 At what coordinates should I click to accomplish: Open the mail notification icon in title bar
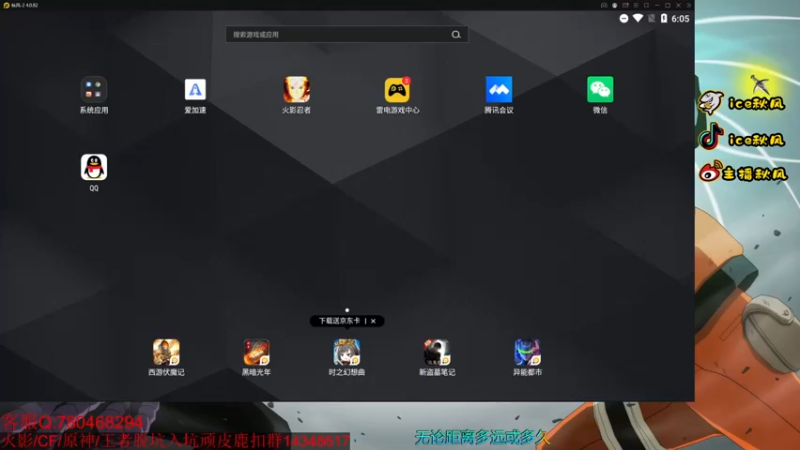click(x=625, y=5)
